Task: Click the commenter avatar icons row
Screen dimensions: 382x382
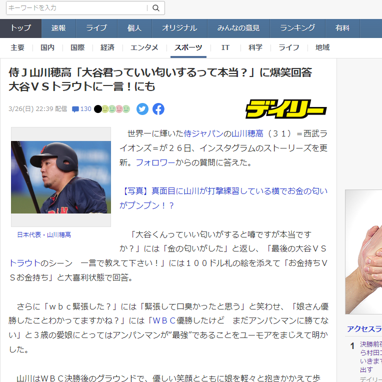Action: [x=112, y=109]
